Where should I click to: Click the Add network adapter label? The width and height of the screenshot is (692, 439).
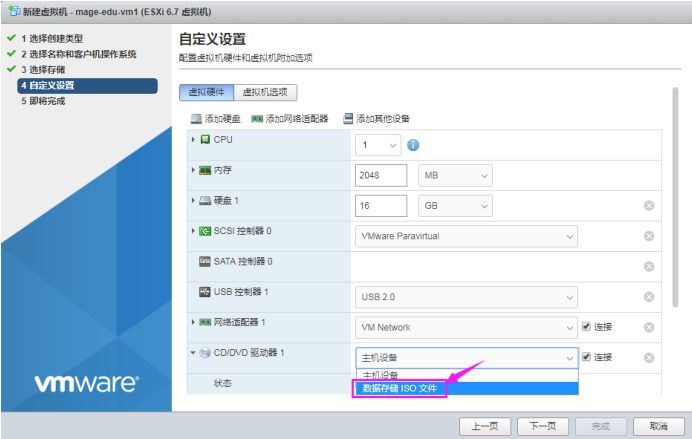point(297,119)
